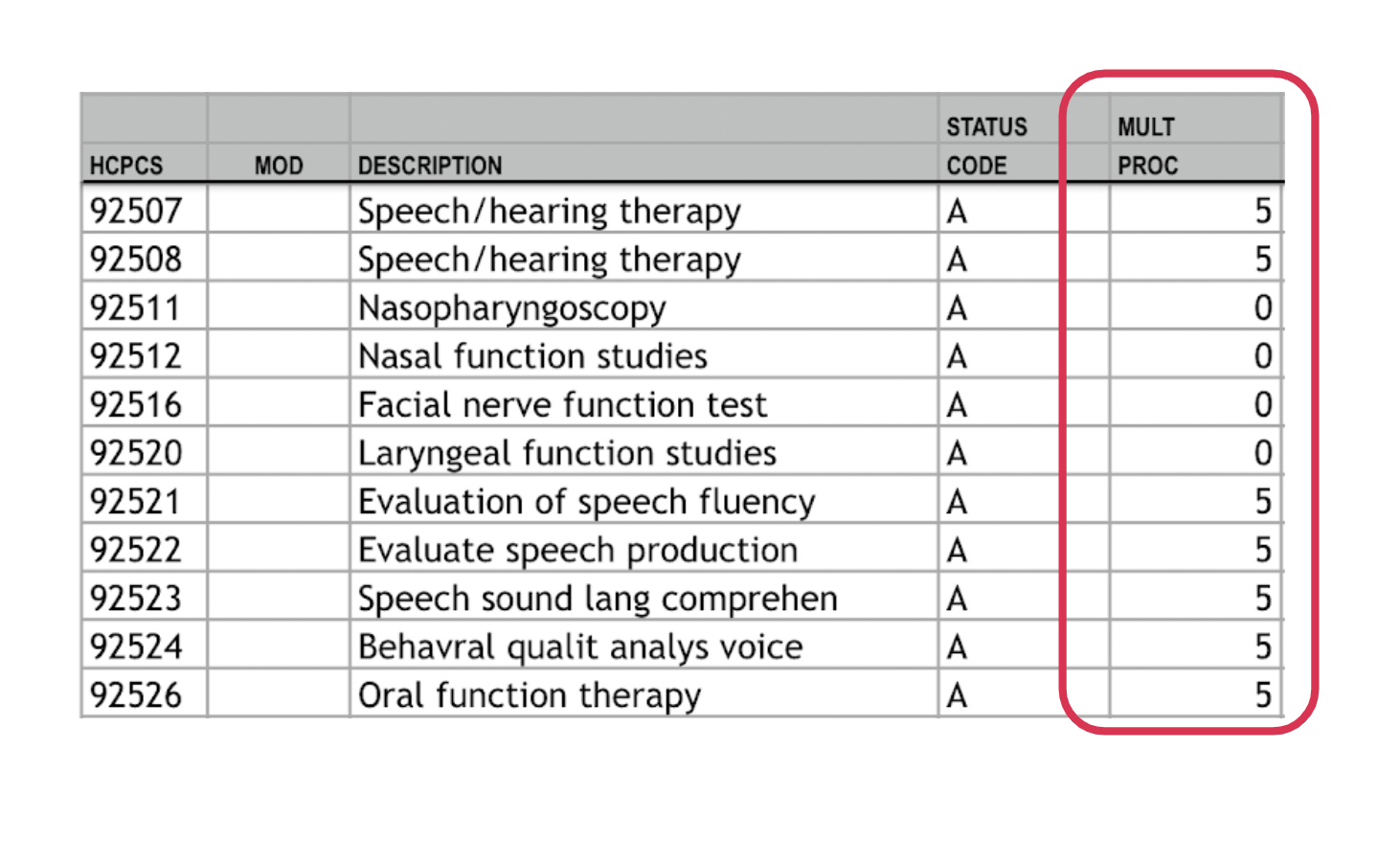Click the Oral function therapy cell
This screenshot has height=862, width=1400.
point(644,694)
